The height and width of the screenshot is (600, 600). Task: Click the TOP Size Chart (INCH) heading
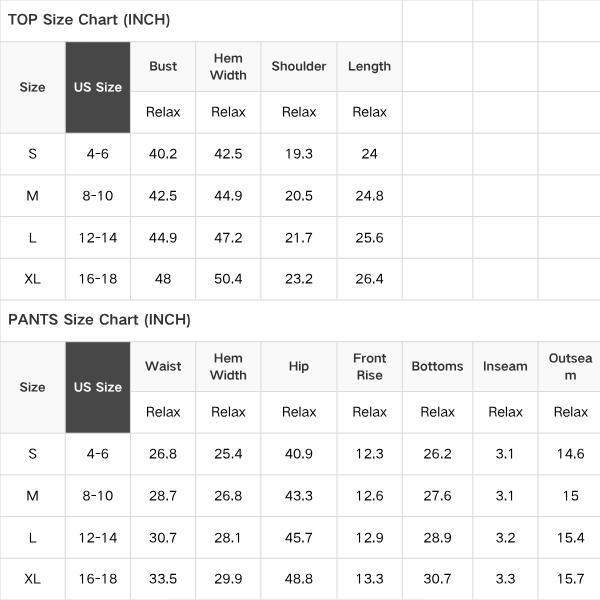click(x=89, y=20)
